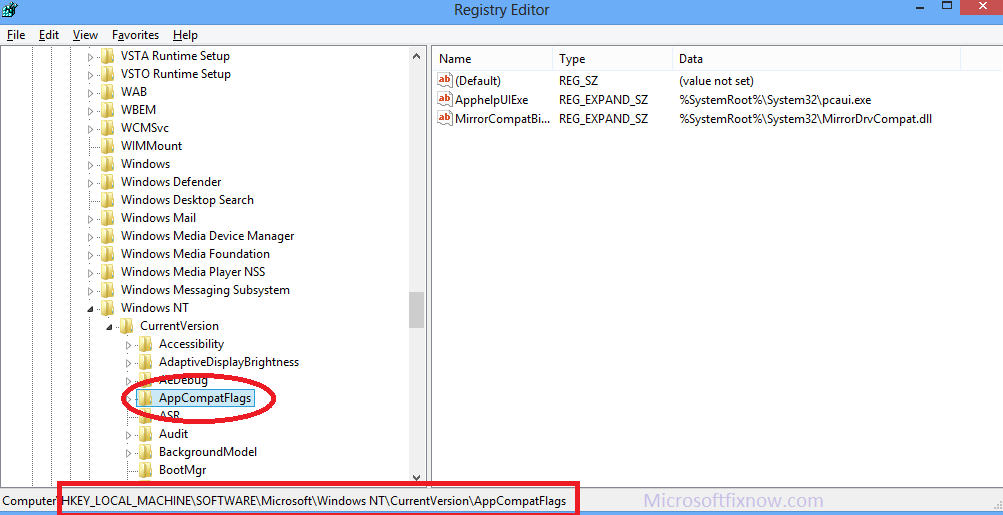The width and height of the screenshot is (1003, 515).
Task: Expand the VSTO Runtime Setup key
Action: pos(90,74)
